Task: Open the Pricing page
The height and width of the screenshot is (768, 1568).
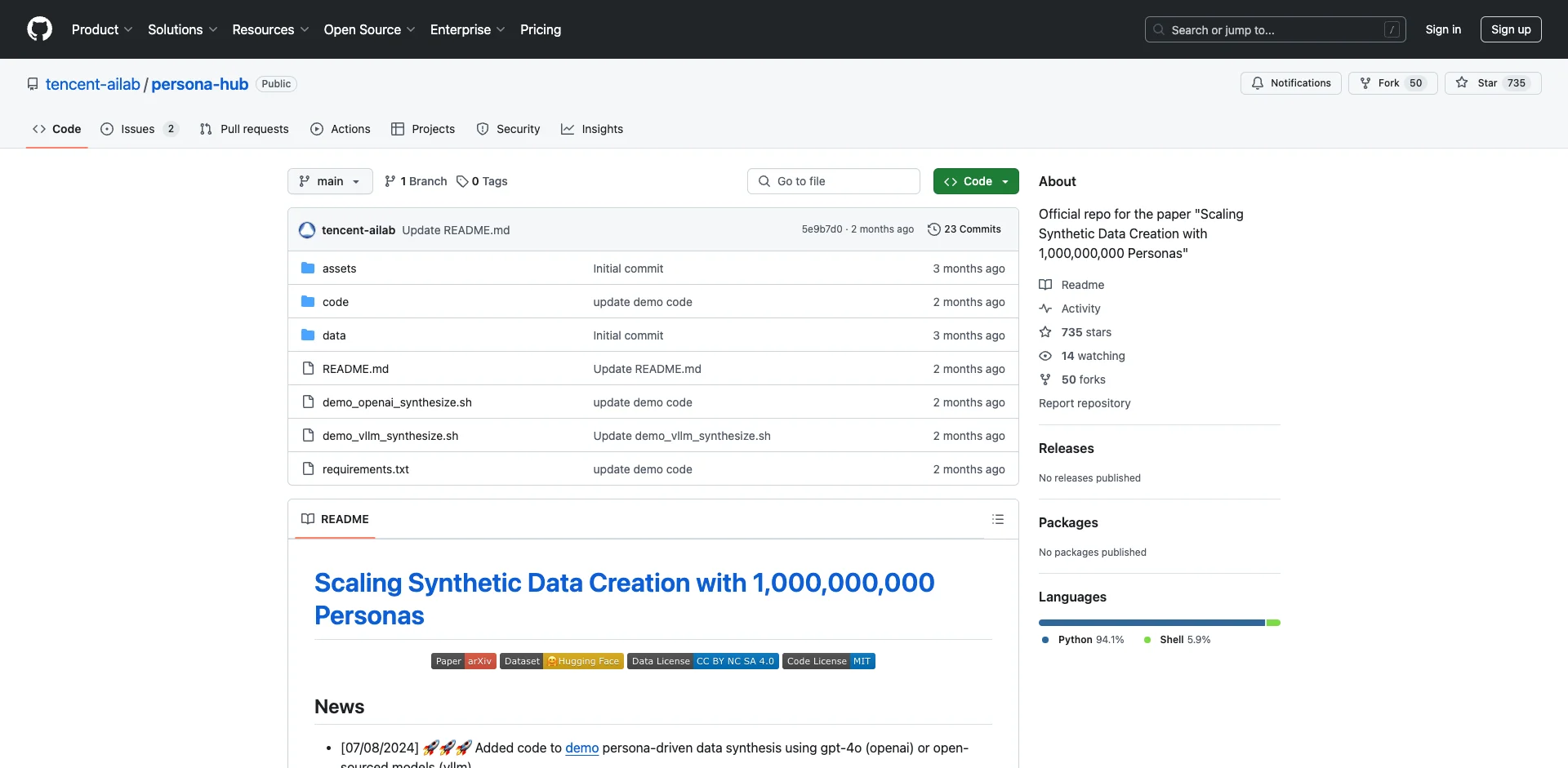Action: (x=541, y=29)
